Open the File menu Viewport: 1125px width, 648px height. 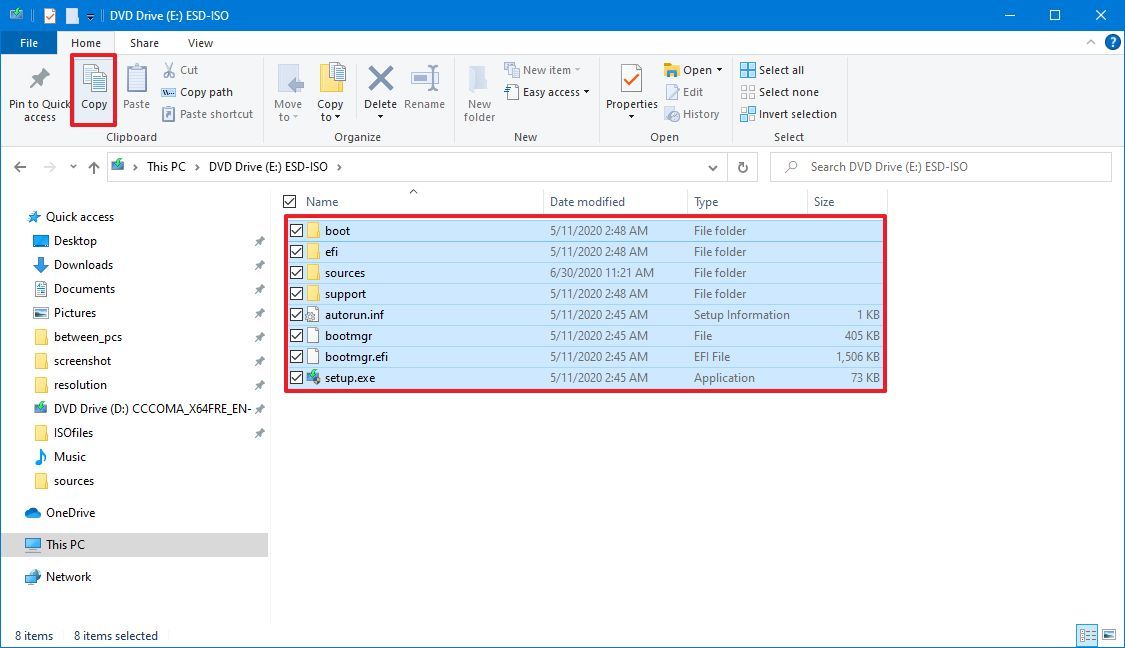pos(29,43)
